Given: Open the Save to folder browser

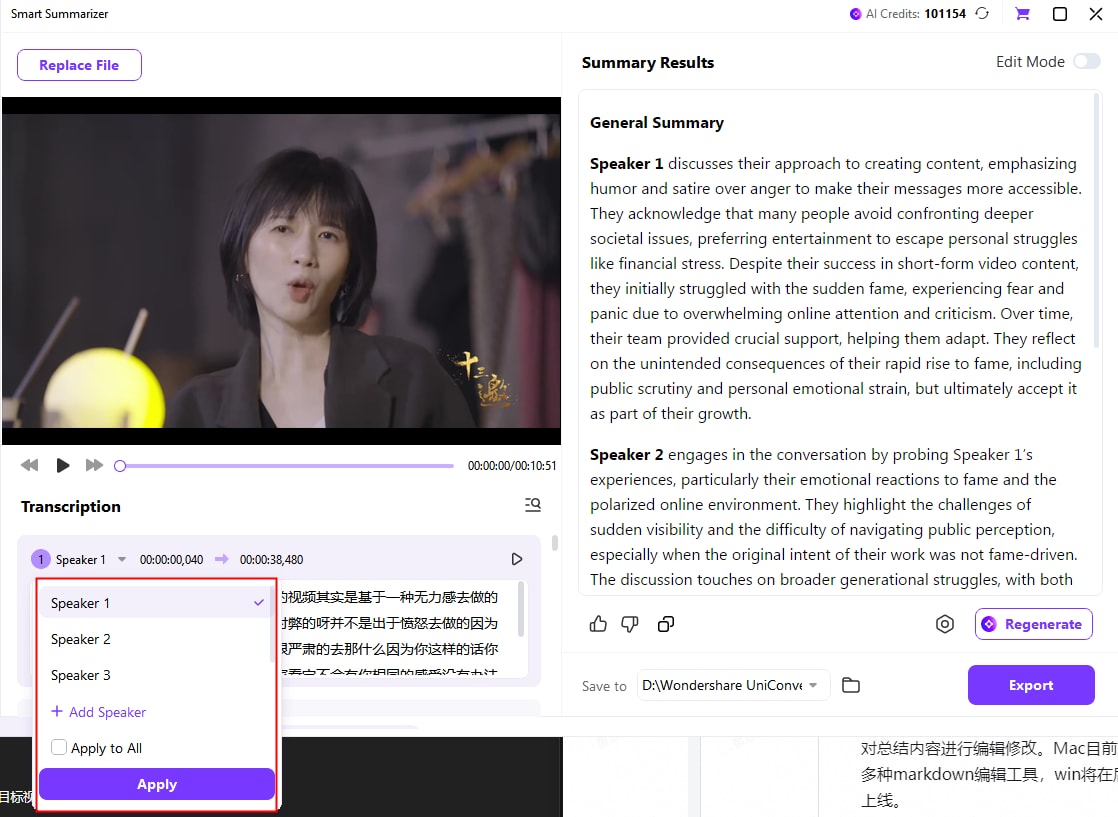Looking at the screenshot, I should [x=851, y=685].
